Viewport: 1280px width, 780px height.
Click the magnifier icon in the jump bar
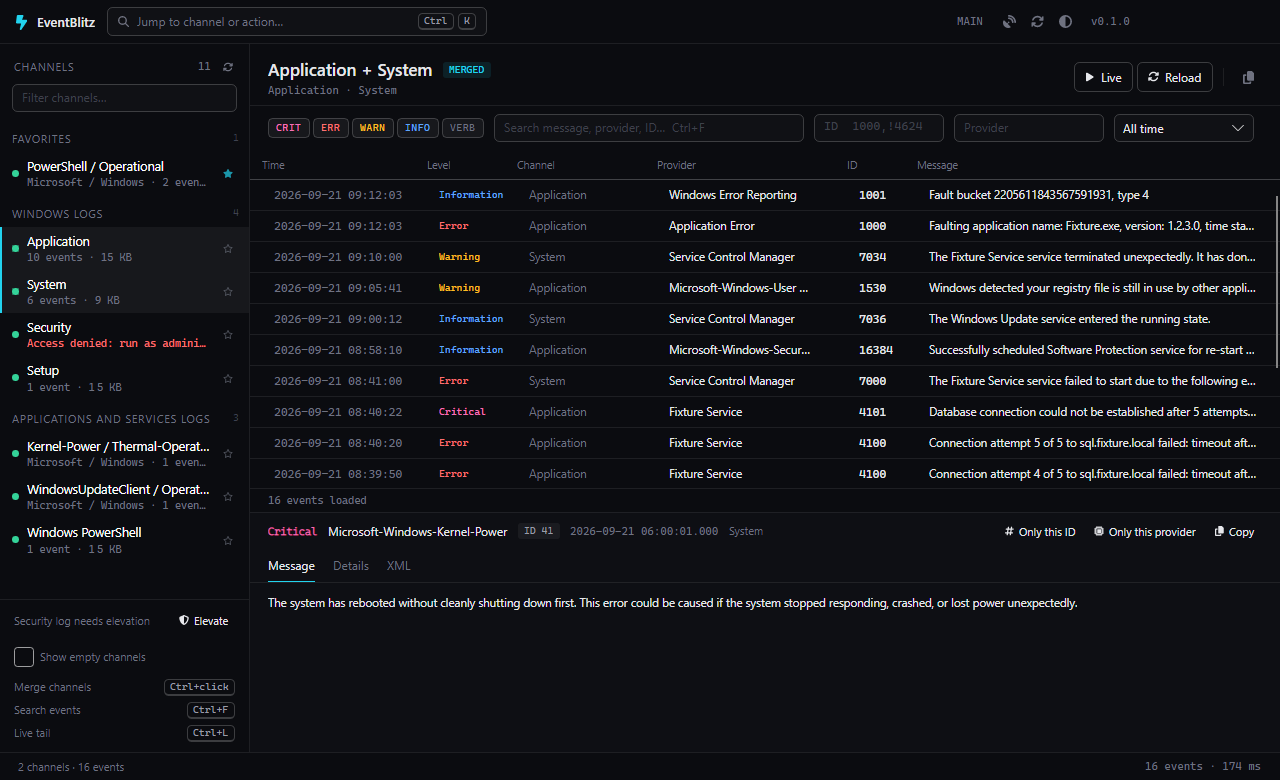coord(123,22)
